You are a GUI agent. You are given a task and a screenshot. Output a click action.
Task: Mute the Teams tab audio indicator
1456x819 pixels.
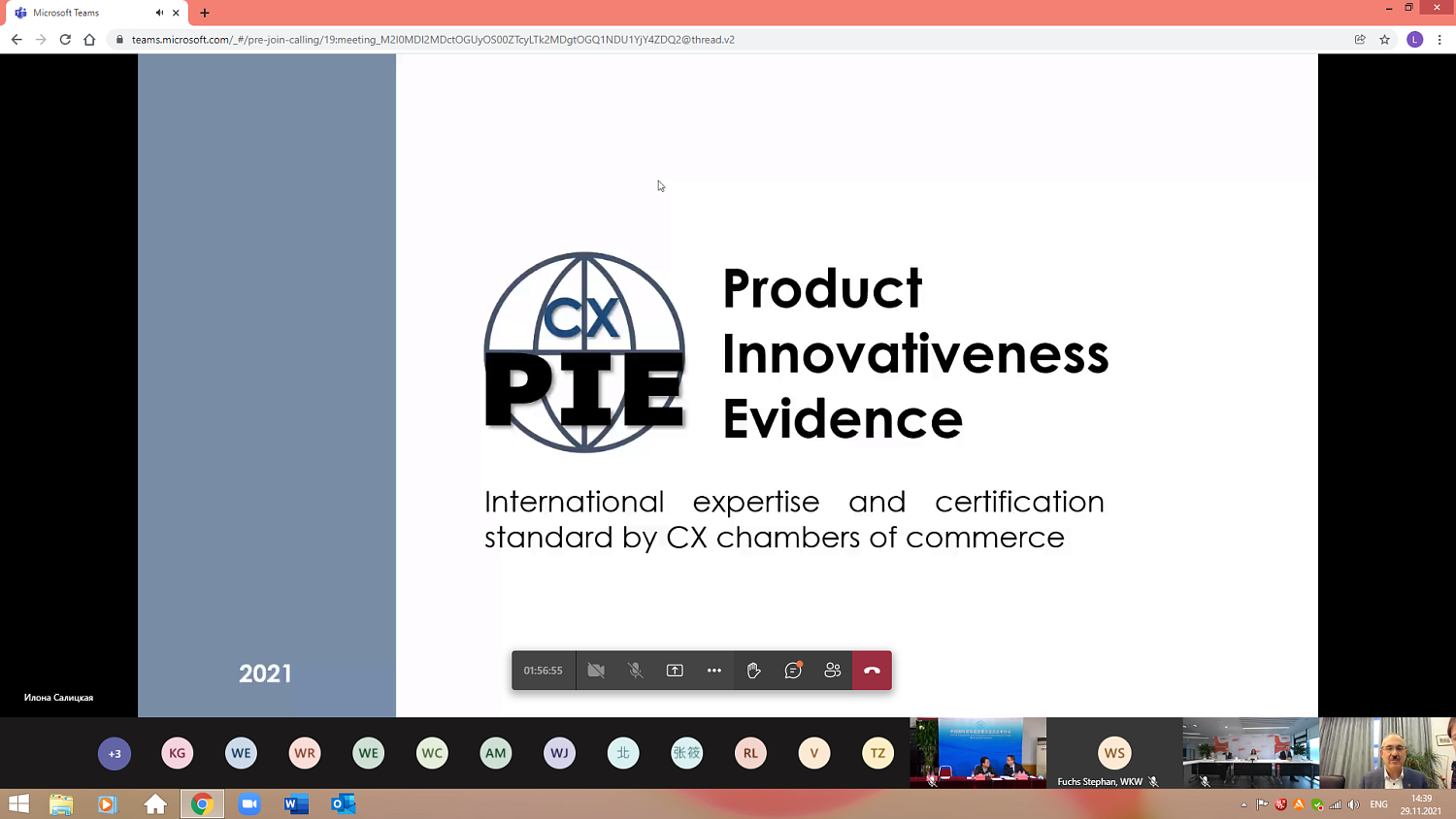pyautogui.click(x=159, y=13)
